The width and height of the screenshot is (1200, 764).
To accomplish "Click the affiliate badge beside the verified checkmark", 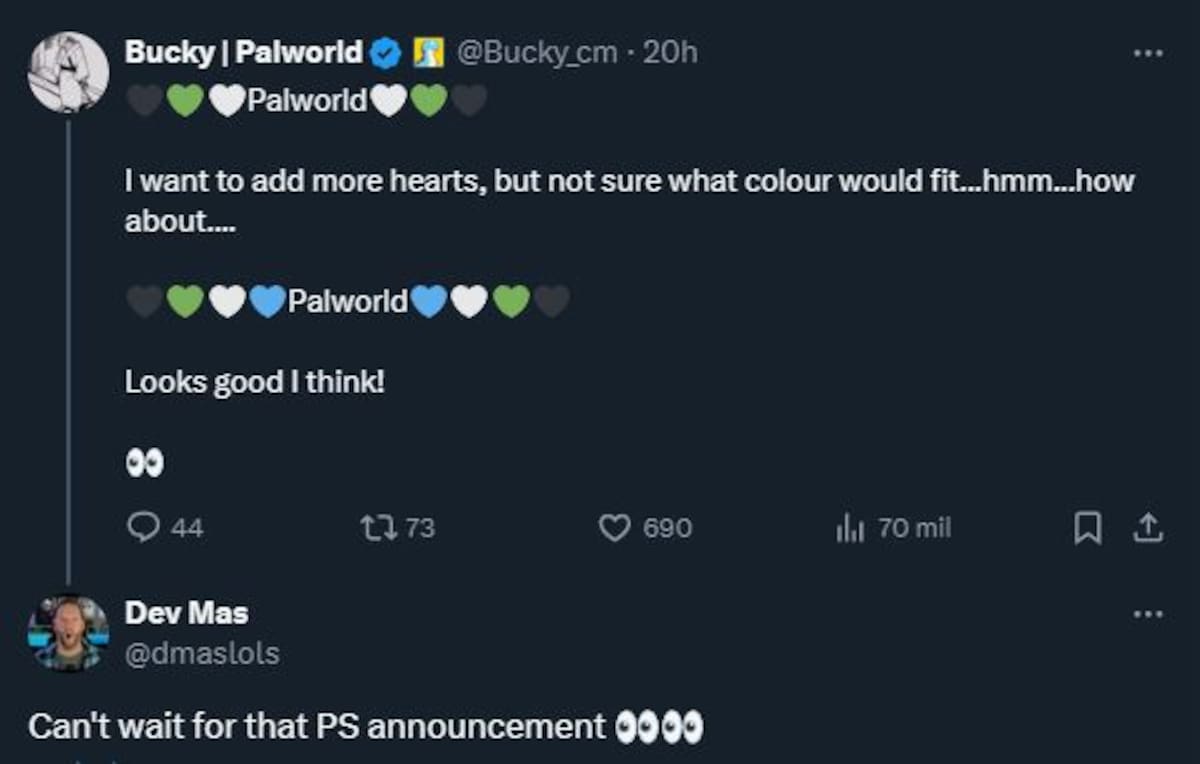I will click(429, 53).
